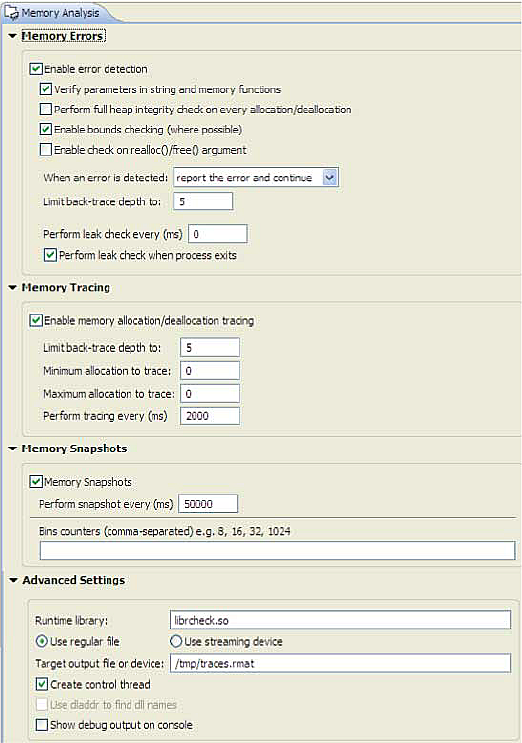This screenshot has height=743, width=522.
Task: Toggle the Create control thread checkbox
Action: point(42,684)
